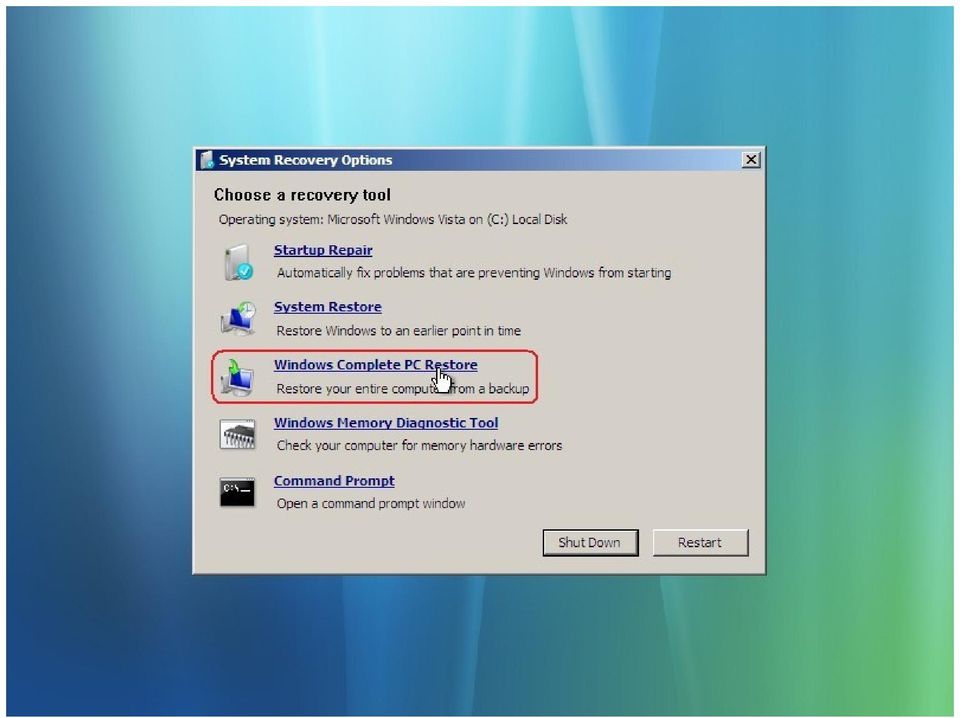
Task: Open the Command Prompt link
Action: pyautogui.click(x=334, y=481)
